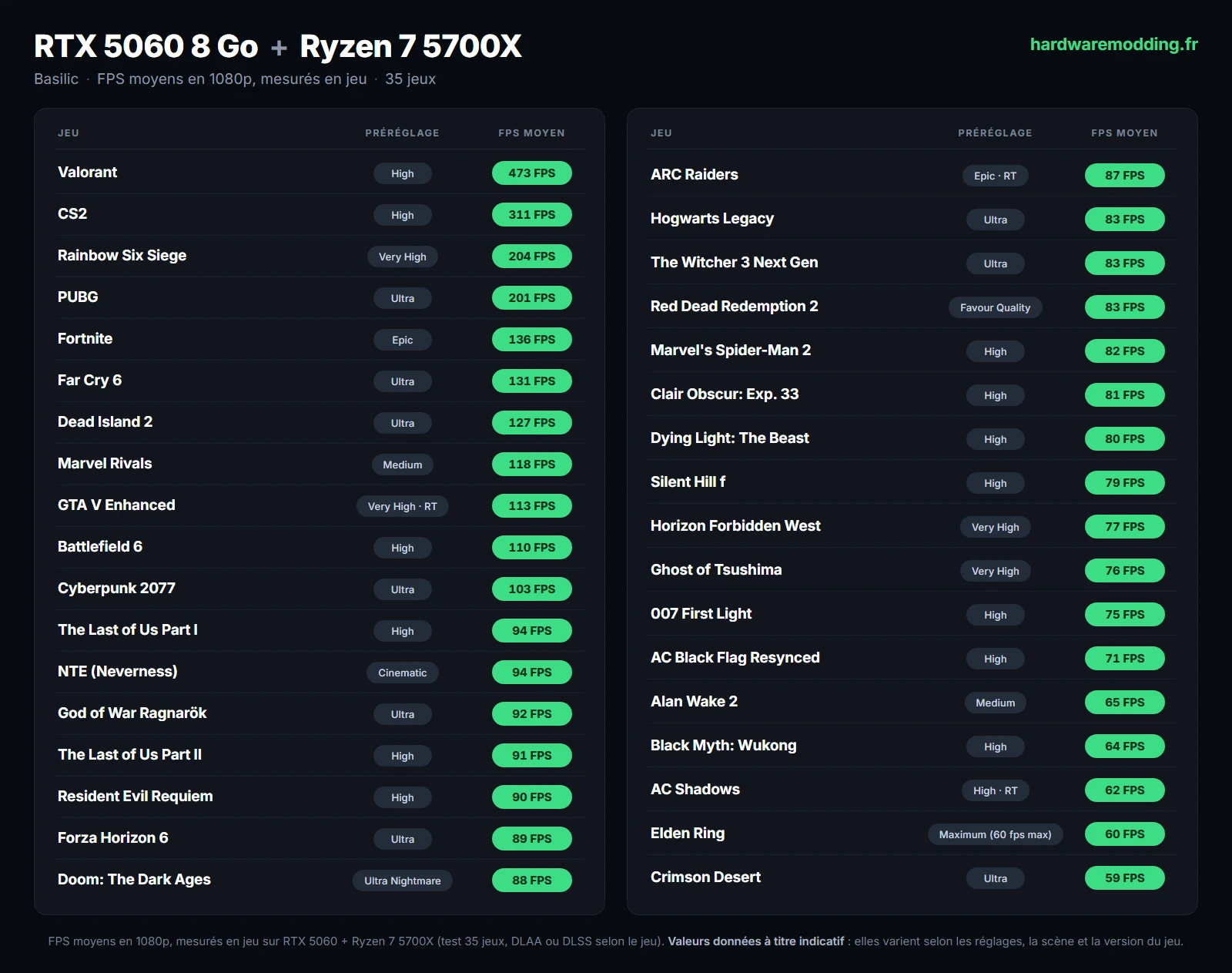Click the Fortnite game name
Screen dimensions: 1232x973
click(85, 339)
